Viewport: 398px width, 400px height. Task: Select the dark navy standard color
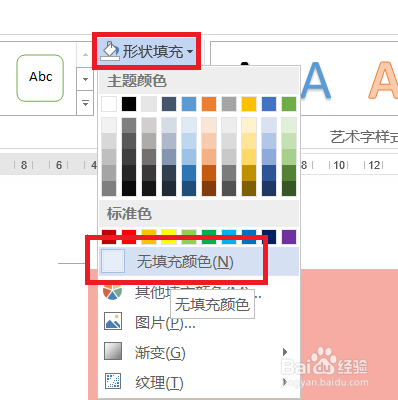(x=269, y=237)
